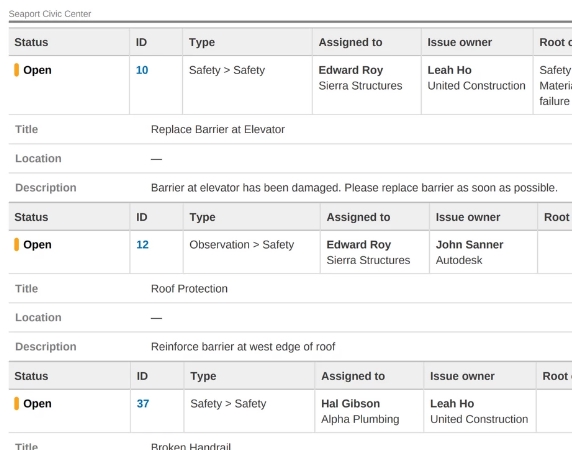Image resolution: width=572 pixels, height=450 pixels.
Task: Click Hal Gibson assignee name
Action: 351,403
